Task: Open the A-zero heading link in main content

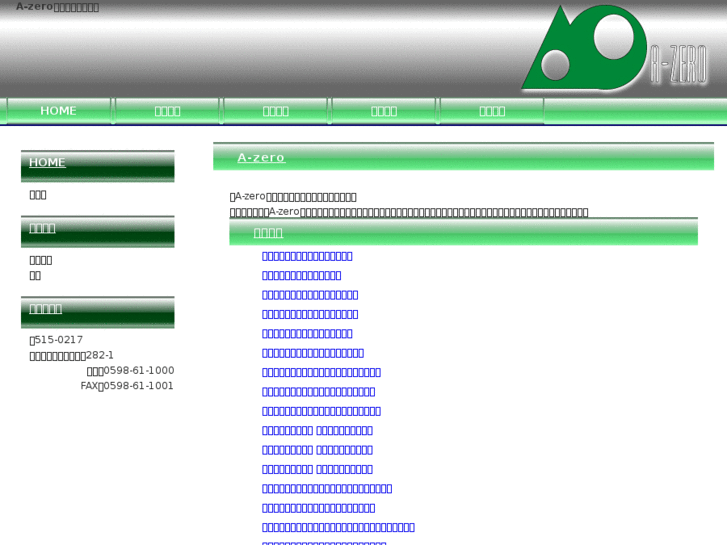Action: [x=261, y=158]
